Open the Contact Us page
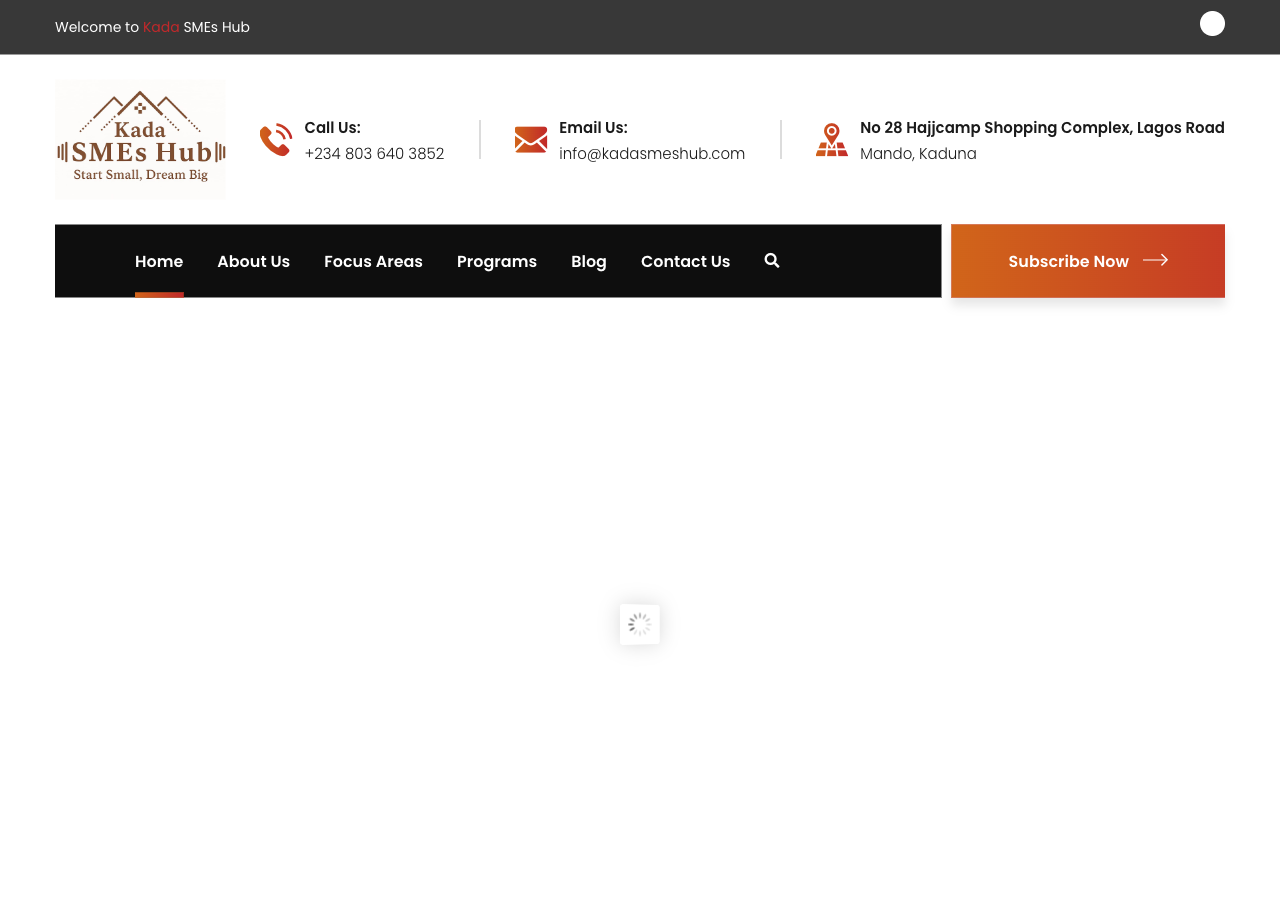This screenshot has width=1280, height=900. point(686,261)
